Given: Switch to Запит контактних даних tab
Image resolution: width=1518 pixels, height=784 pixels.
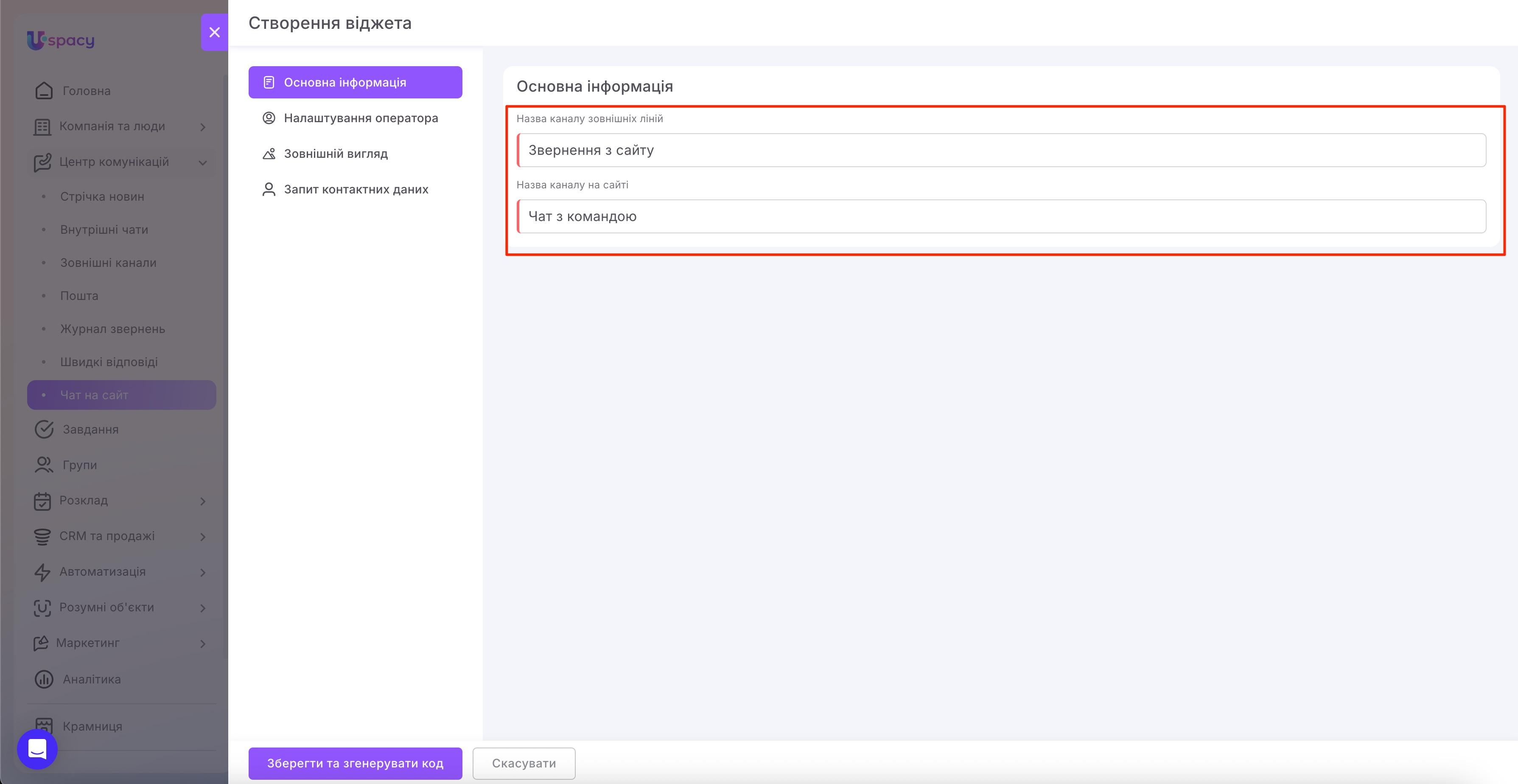Looking at the screenshot, I should pyautogui.click(x=356, y=189).
